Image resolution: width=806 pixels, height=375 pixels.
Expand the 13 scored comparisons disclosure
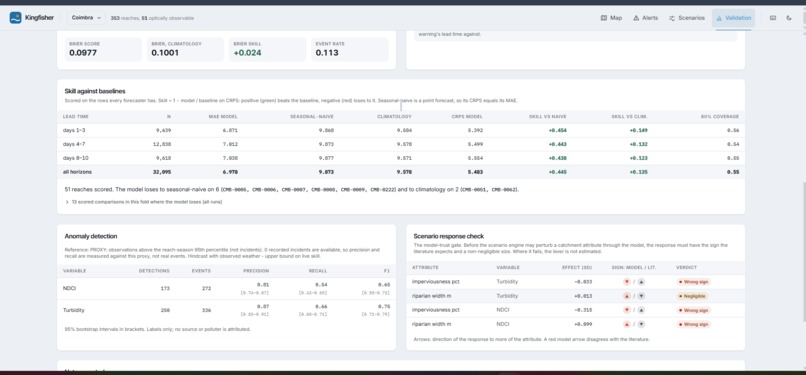[x=143, y=202]
